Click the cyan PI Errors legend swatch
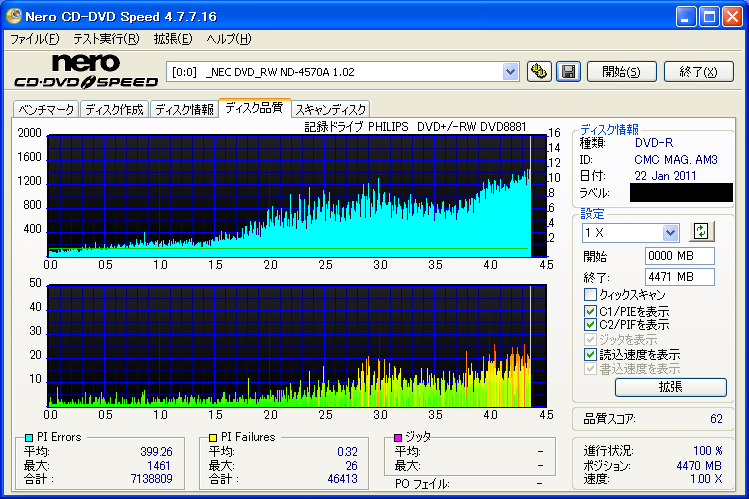This screenshot has width=749, height=499. (29, 437)
